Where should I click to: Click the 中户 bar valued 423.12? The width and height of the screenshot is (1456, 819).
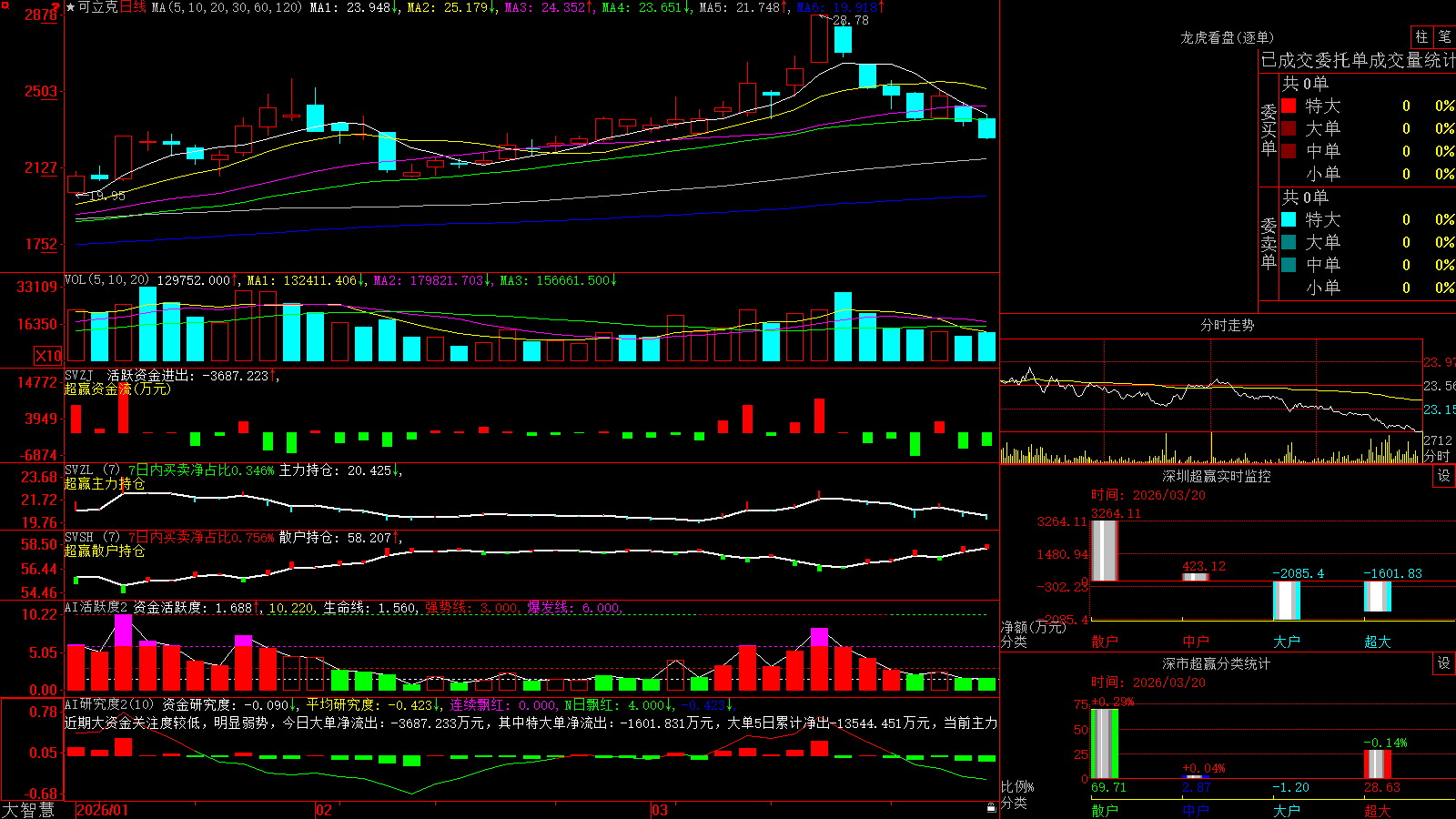coord(1196,577)
